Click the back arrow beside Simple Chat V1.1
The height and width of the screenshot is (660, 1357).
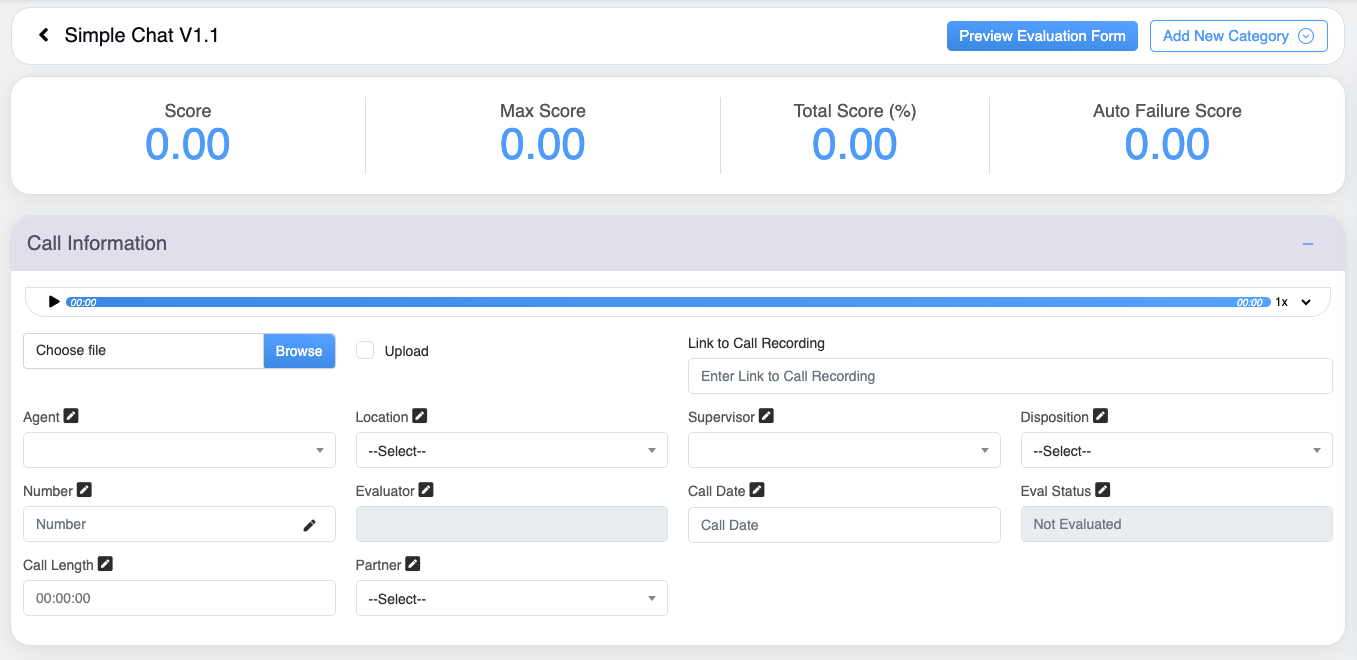pos(44,36)
